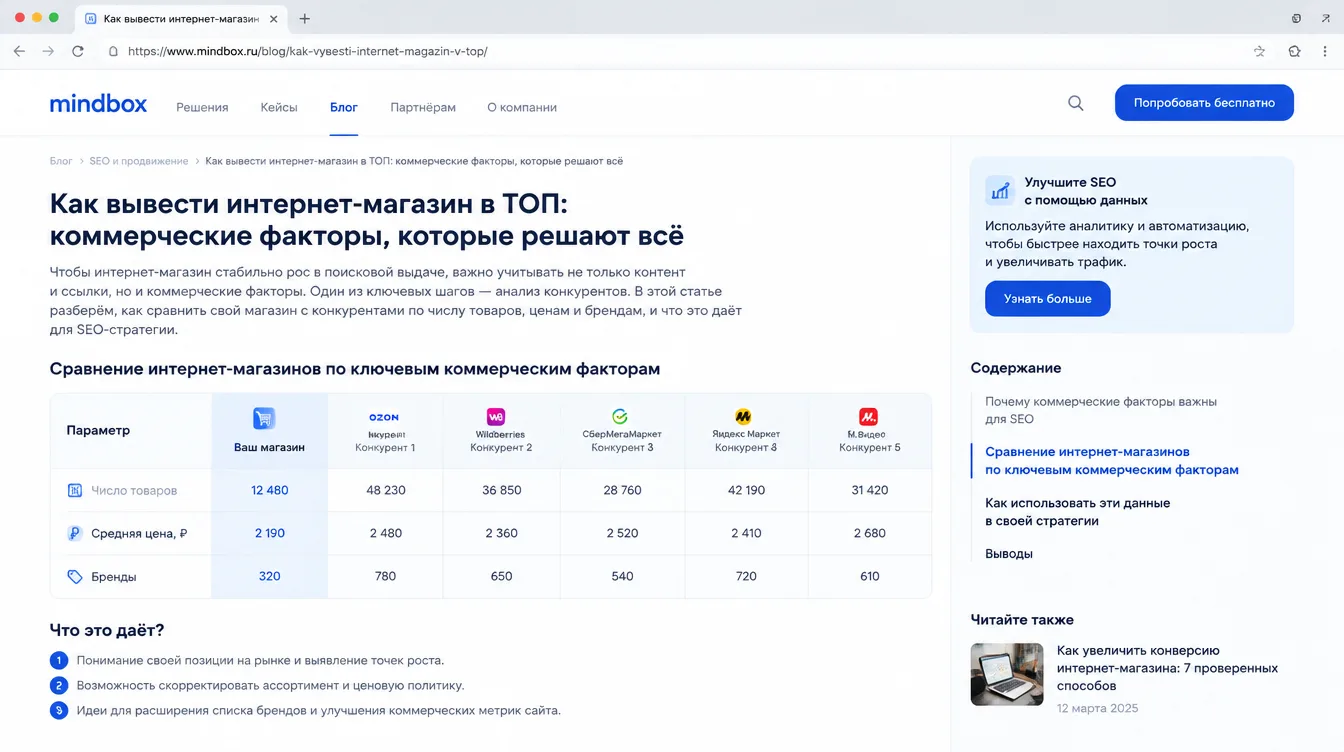Click the icon beside "Число товаров"
The height and width of the screenshot is (752, 1344).
click(x=74, y=490)
